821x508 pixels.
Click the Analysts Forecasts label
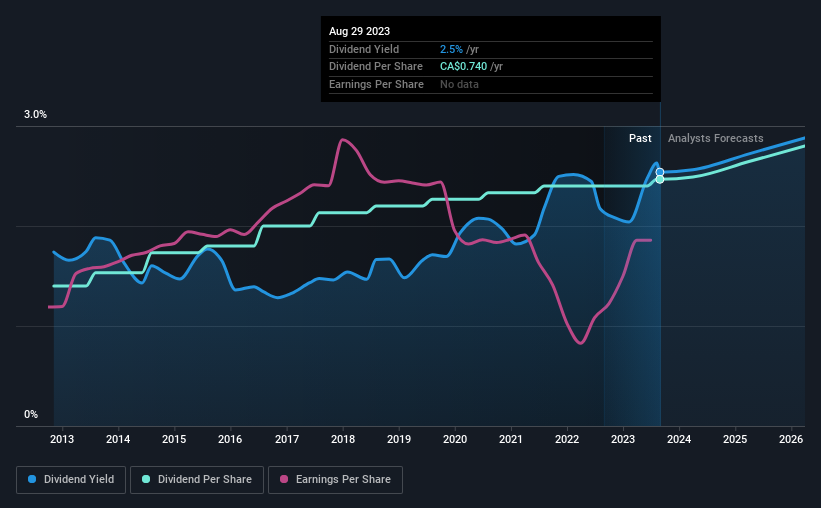pyautogui.click(x=715, y=138)
